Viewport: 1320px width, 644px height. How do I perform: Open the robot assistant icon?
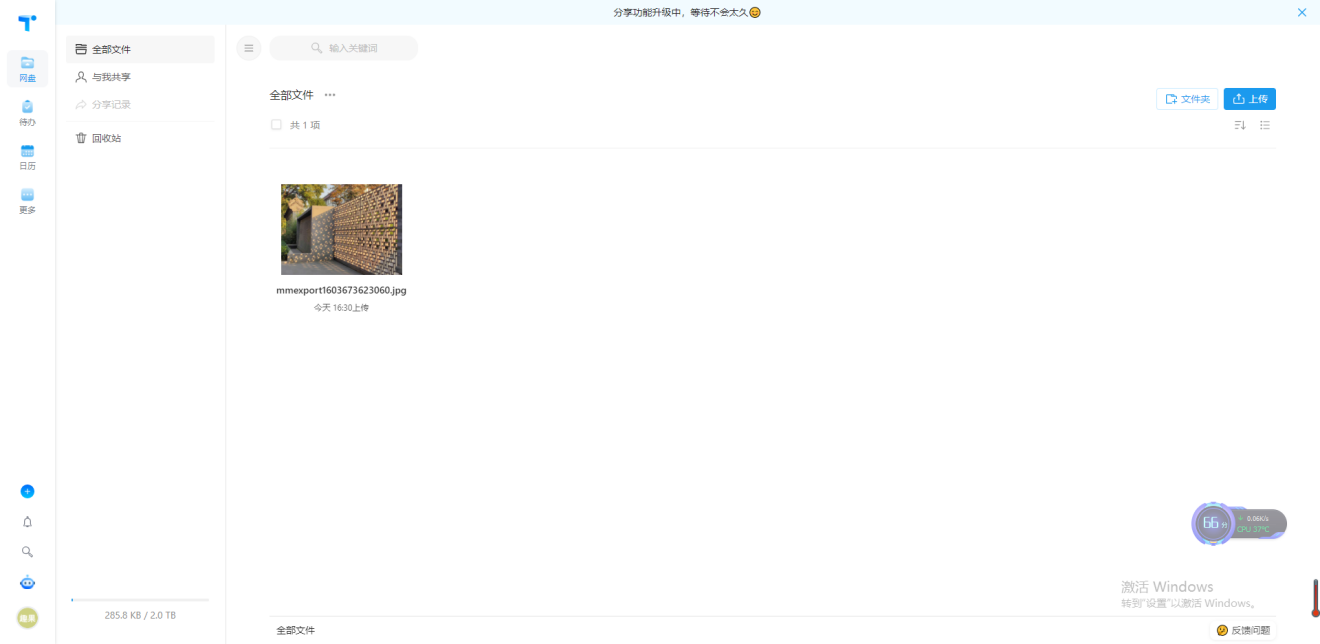(x=27, y=583)
